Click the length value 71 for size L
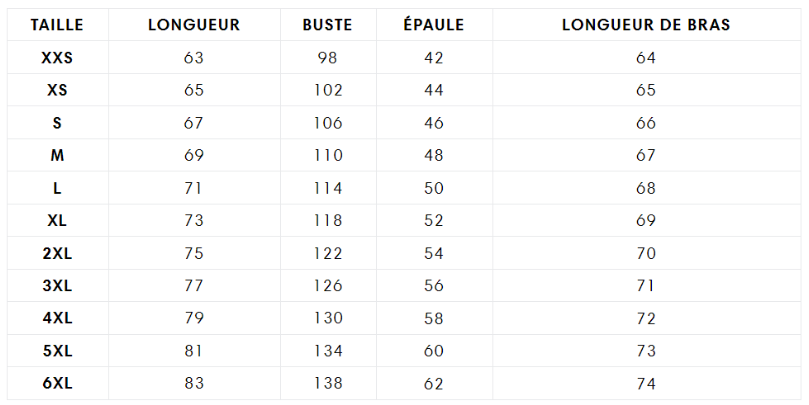Viewport: 809px width, 405px height. click(193, 188)
